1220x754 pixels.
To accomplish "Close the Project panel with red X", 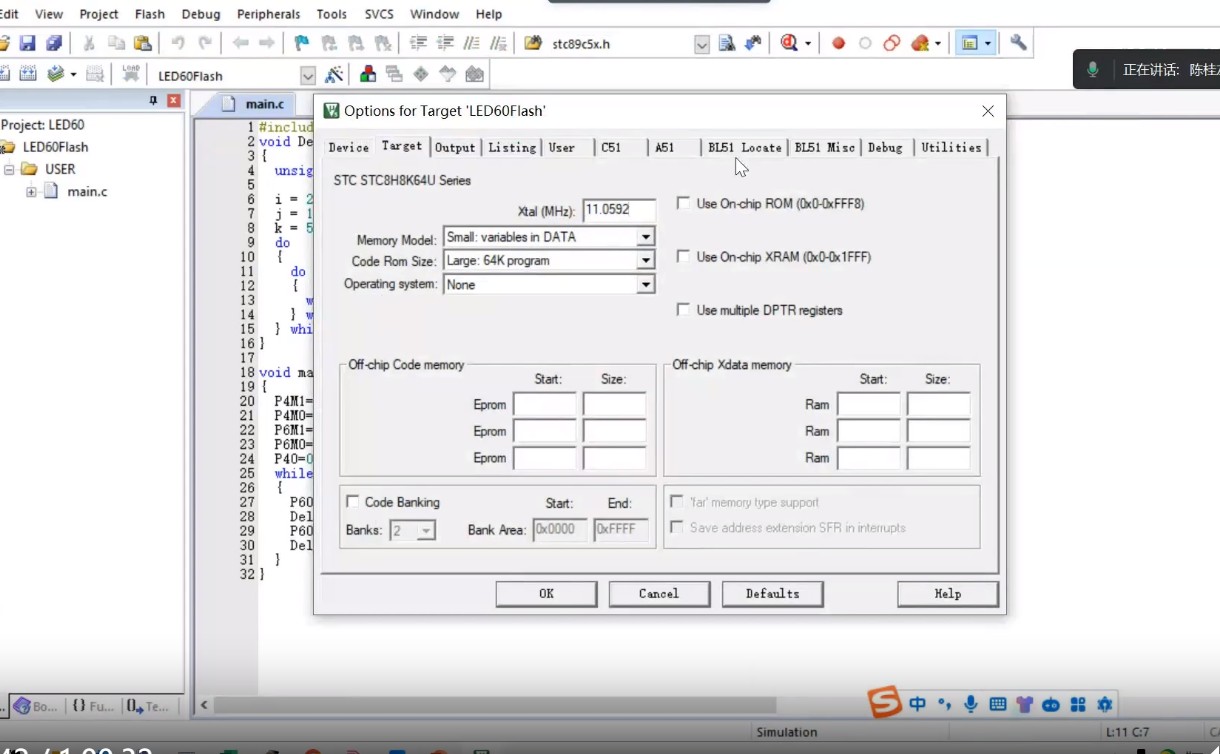I will click(173, 100).
